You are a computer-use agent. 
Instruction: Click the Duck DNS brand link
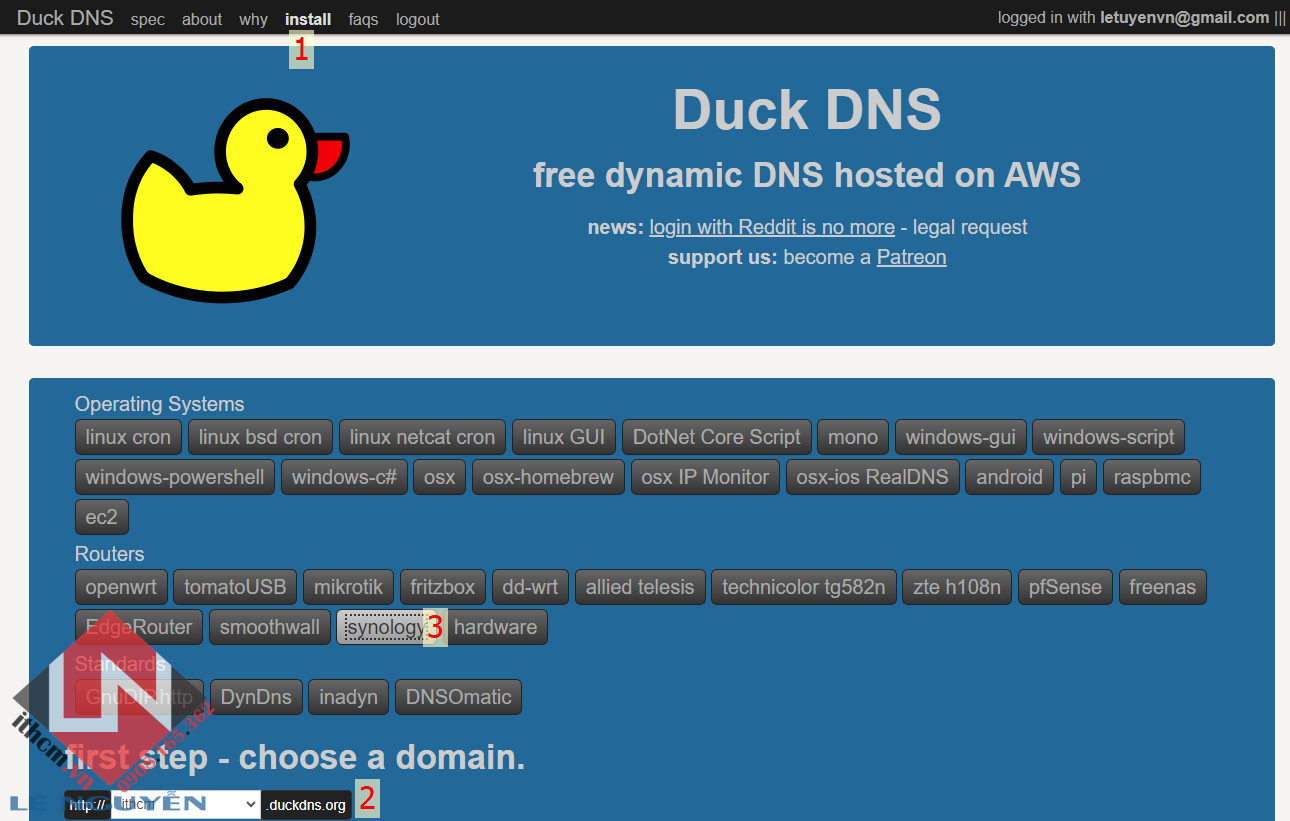pyautogui.click(x=65, y=18)
